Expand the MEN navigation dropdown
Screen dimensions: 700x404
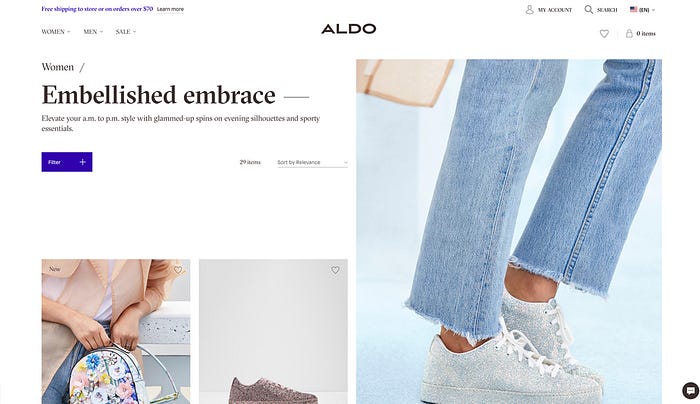(x=93, y=32)
